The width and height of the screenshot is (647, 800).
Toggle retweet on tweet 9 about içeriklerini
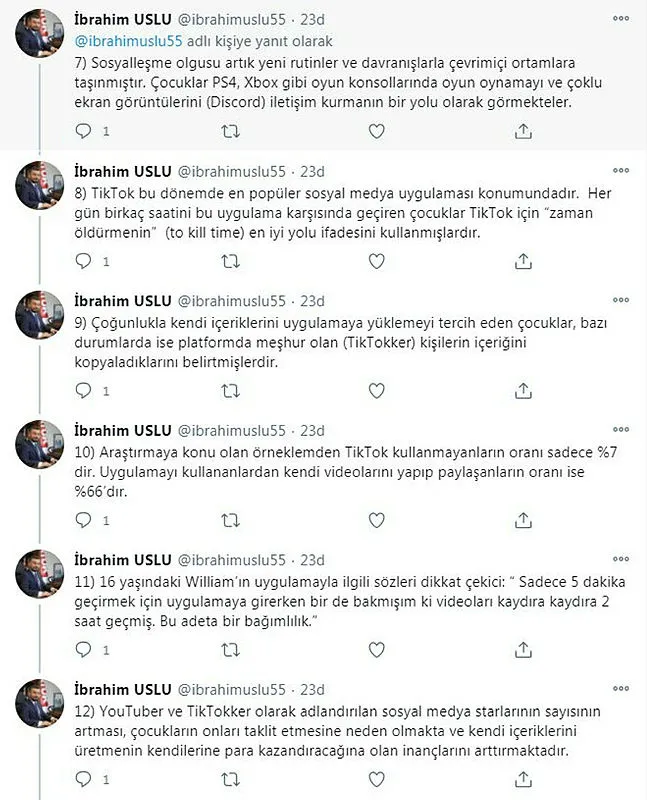230,390
